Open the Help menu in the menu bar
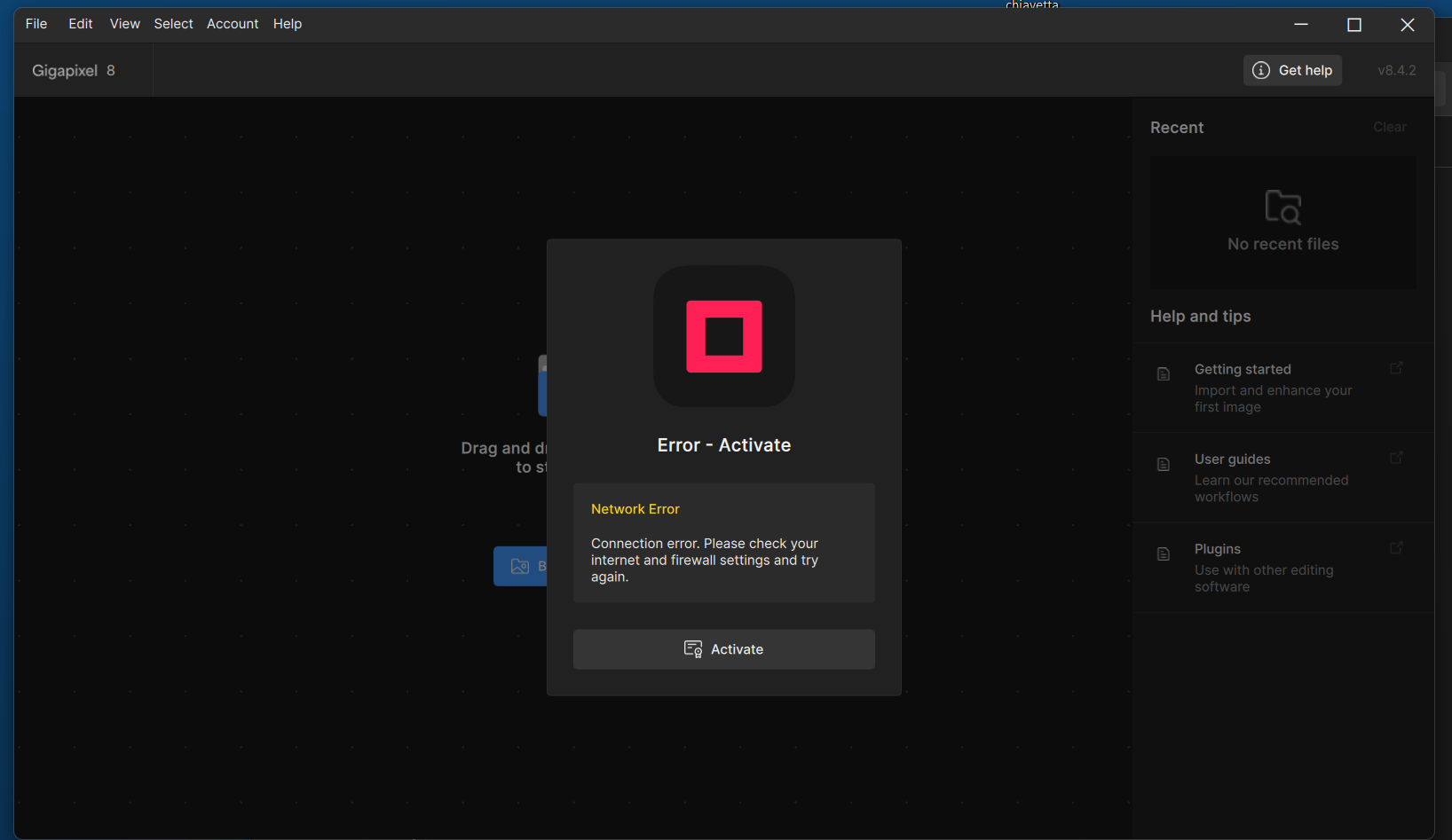 [288, 24]
